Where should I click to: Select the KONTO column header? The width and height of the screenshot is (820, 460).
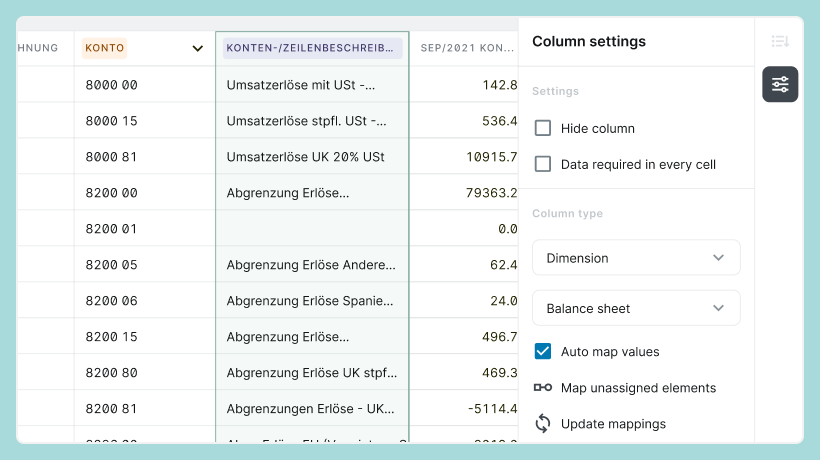[x=105, y=48]
